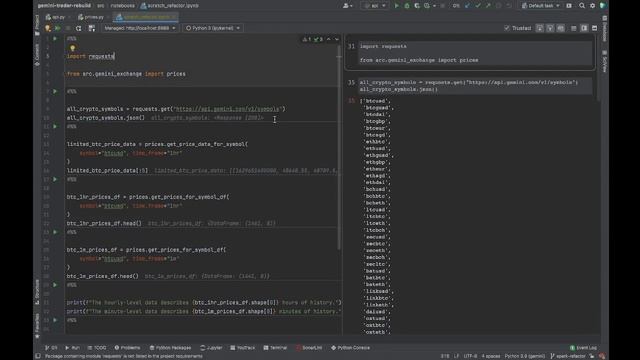Click the notebook variables/table icon
The image size is (640, 360).
tap(91, 28)
